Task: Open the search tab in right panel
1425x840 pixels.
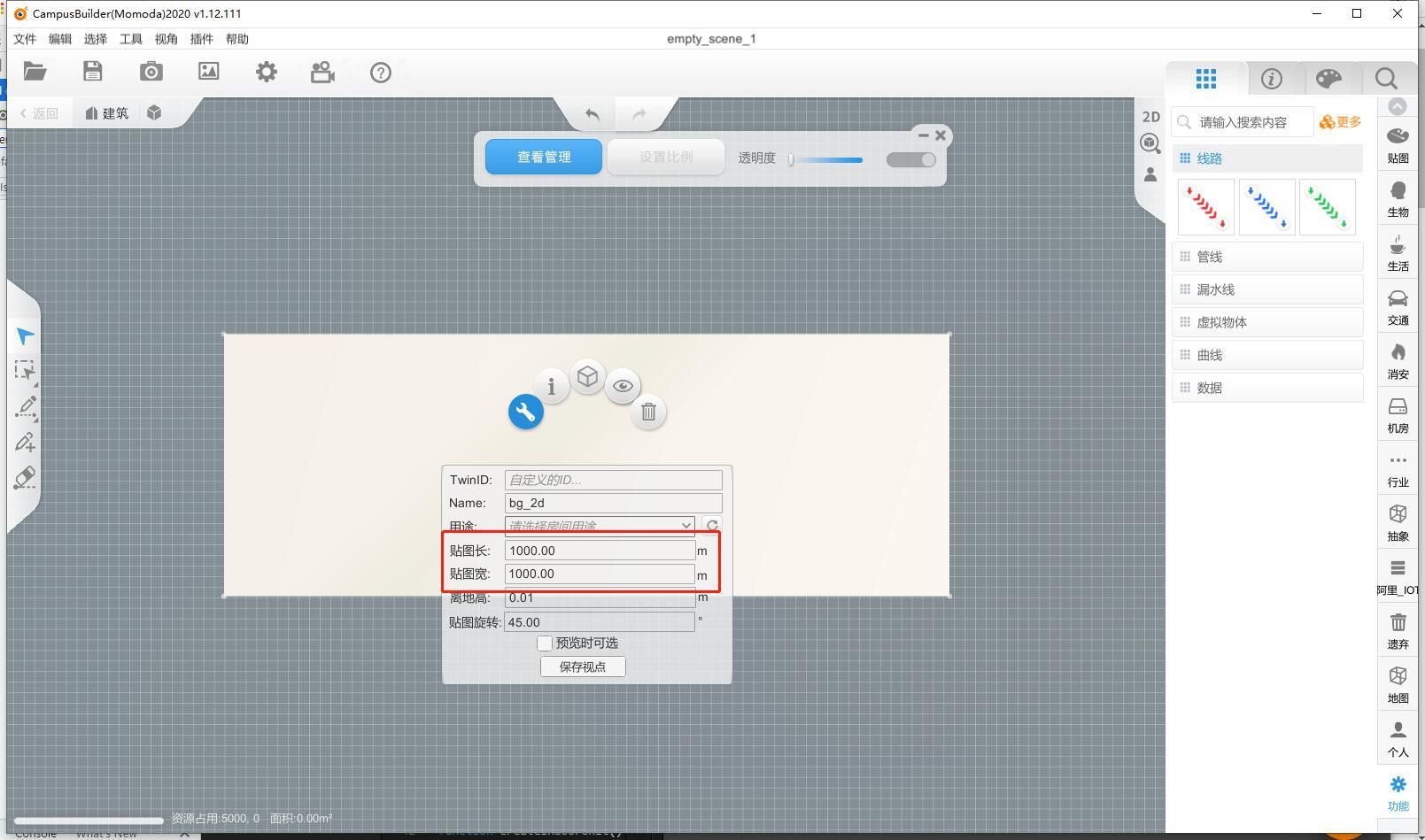Action: pyautogui.click(x=1386, y=79)
